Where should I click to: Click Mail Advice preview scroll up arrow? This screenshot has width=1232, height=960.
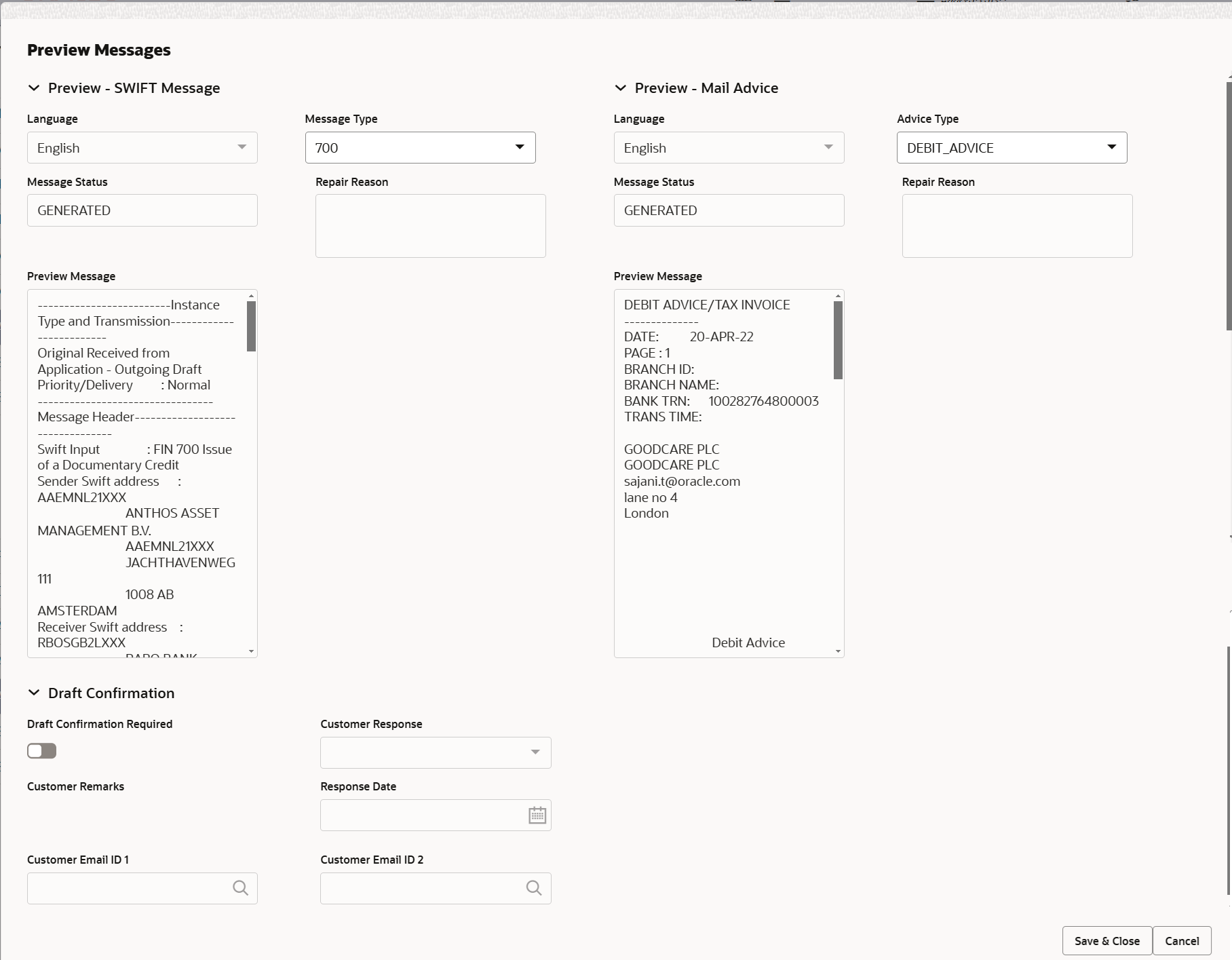pos(838,296)
